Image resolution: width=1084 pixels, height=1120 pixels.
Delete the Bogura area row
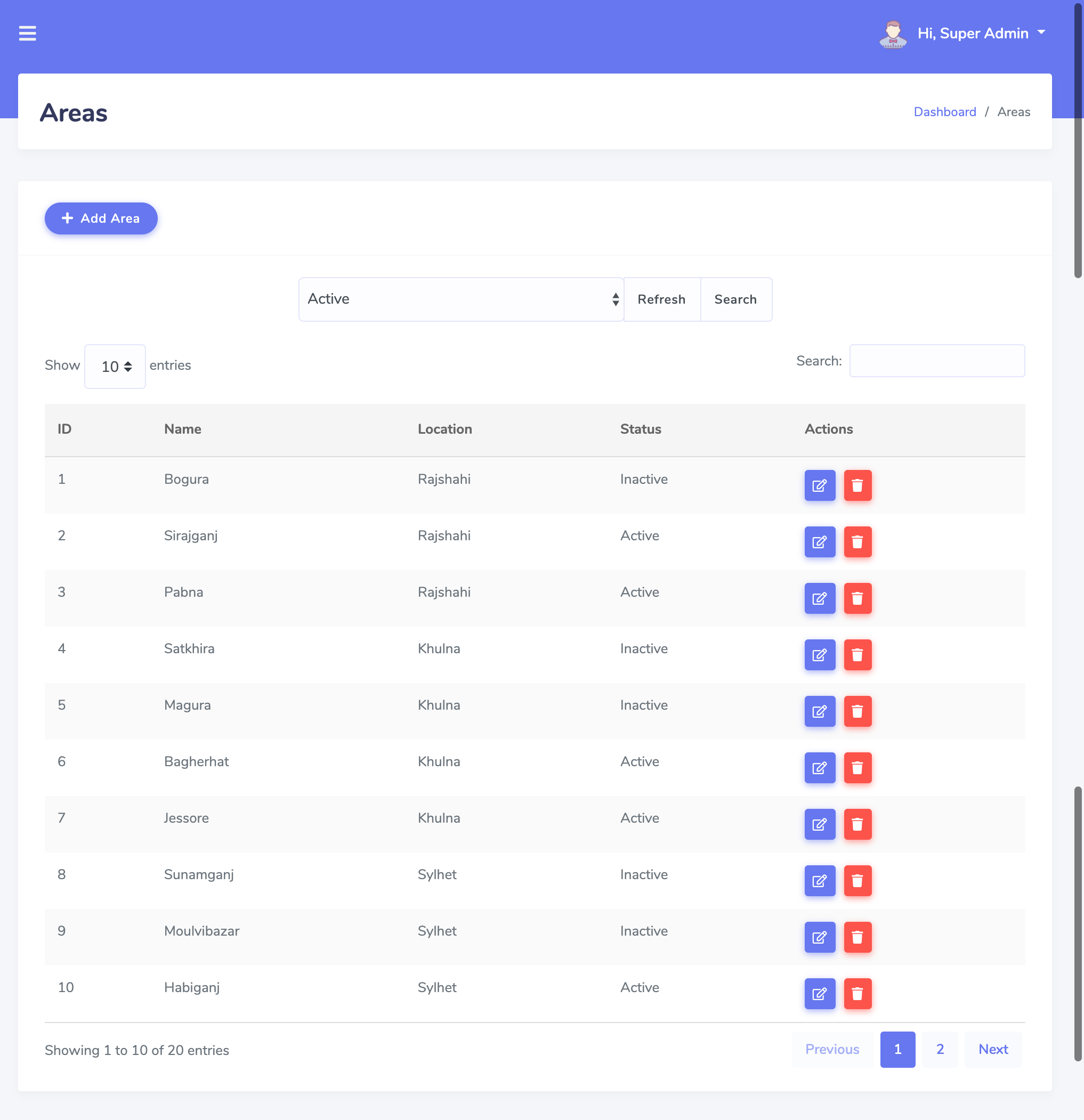point(857,485)
